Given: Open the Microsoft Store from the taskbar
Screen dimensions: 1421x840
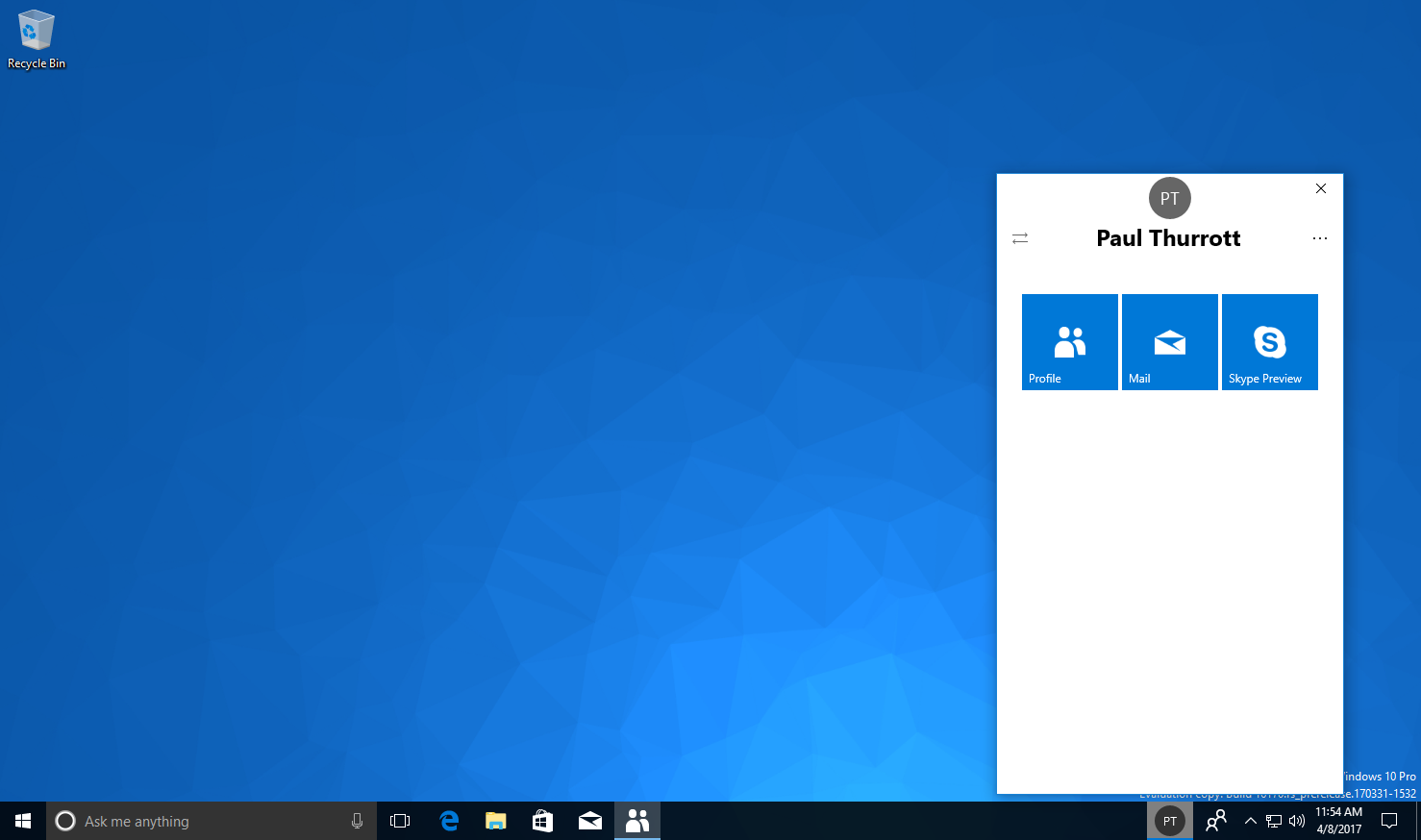Looking at the screenshot, I should (542, 821).
